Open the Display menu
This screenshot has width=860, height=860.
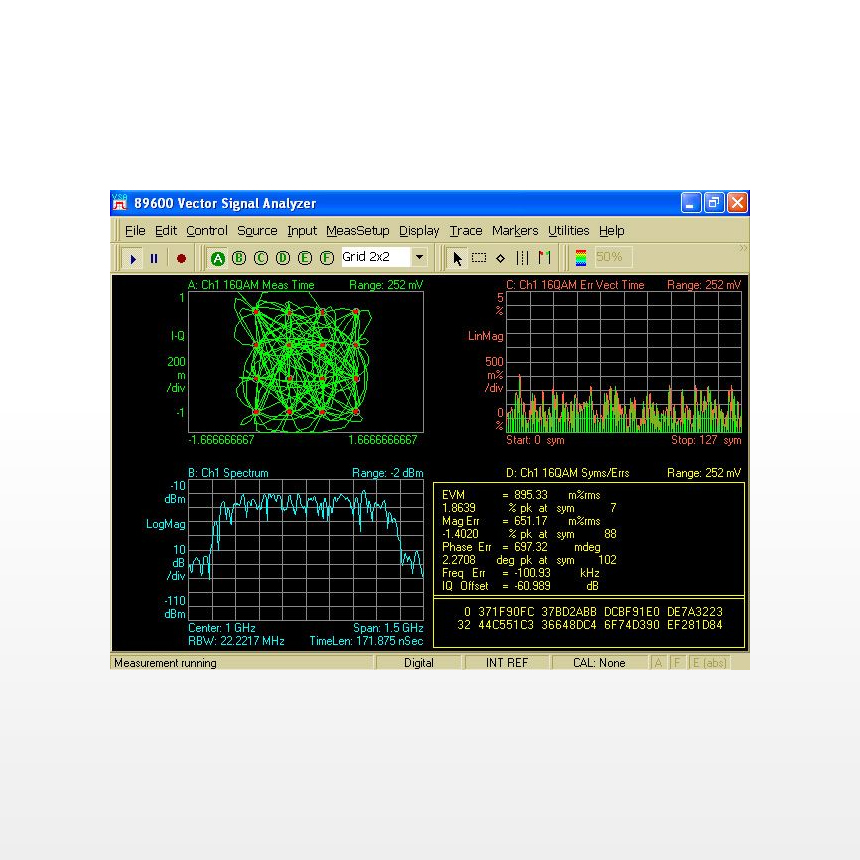click(419, 231)
